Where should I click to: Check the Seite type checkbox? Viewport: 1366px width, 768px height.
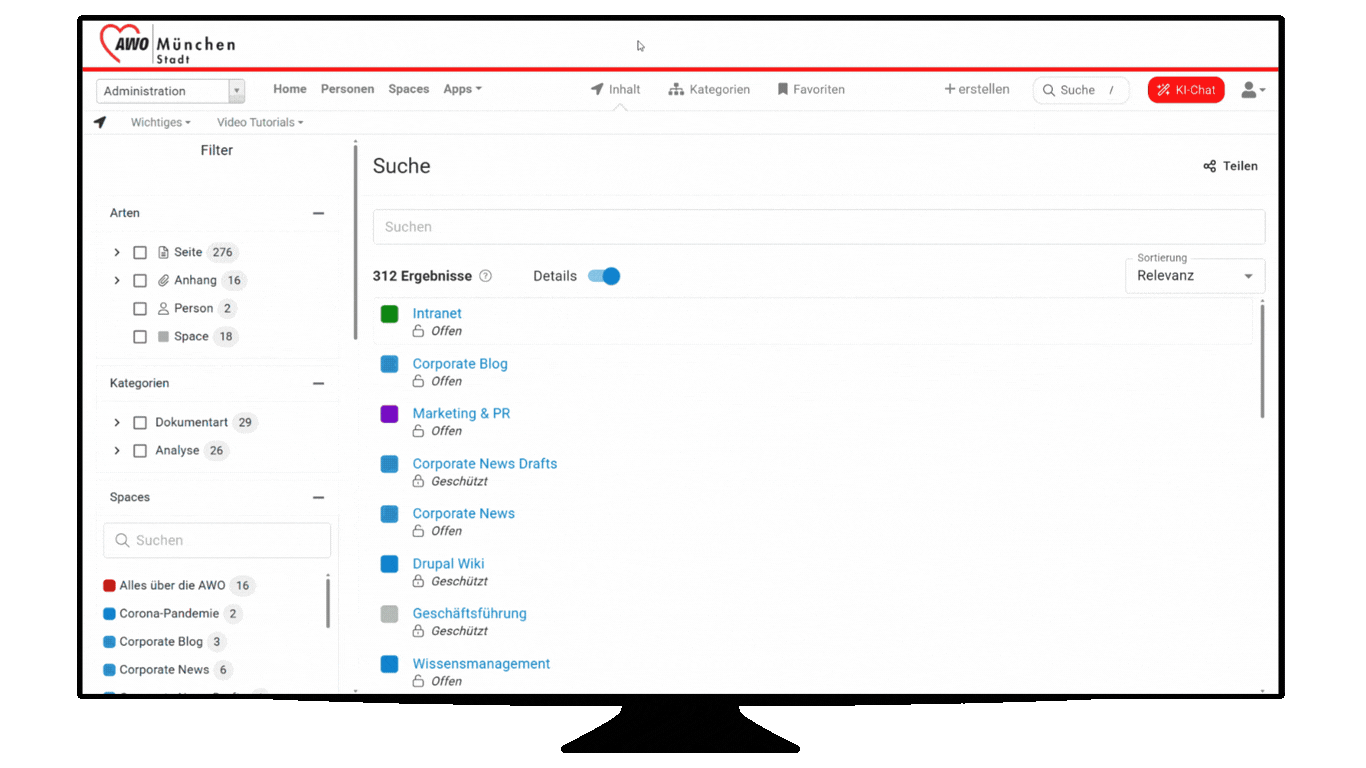tap(140, 253)
